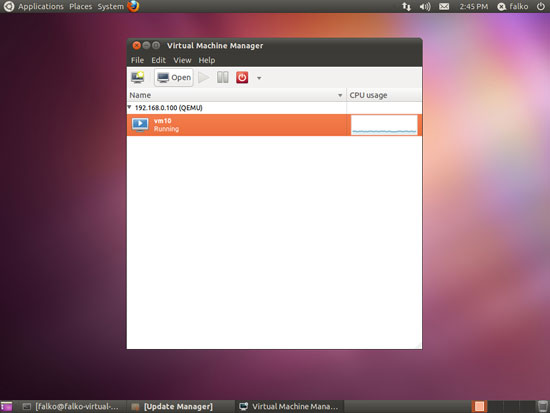Pause the vm10 virtual machine
Image resolution: width=550 pixels, height=413 pixels.
point(223,78)
